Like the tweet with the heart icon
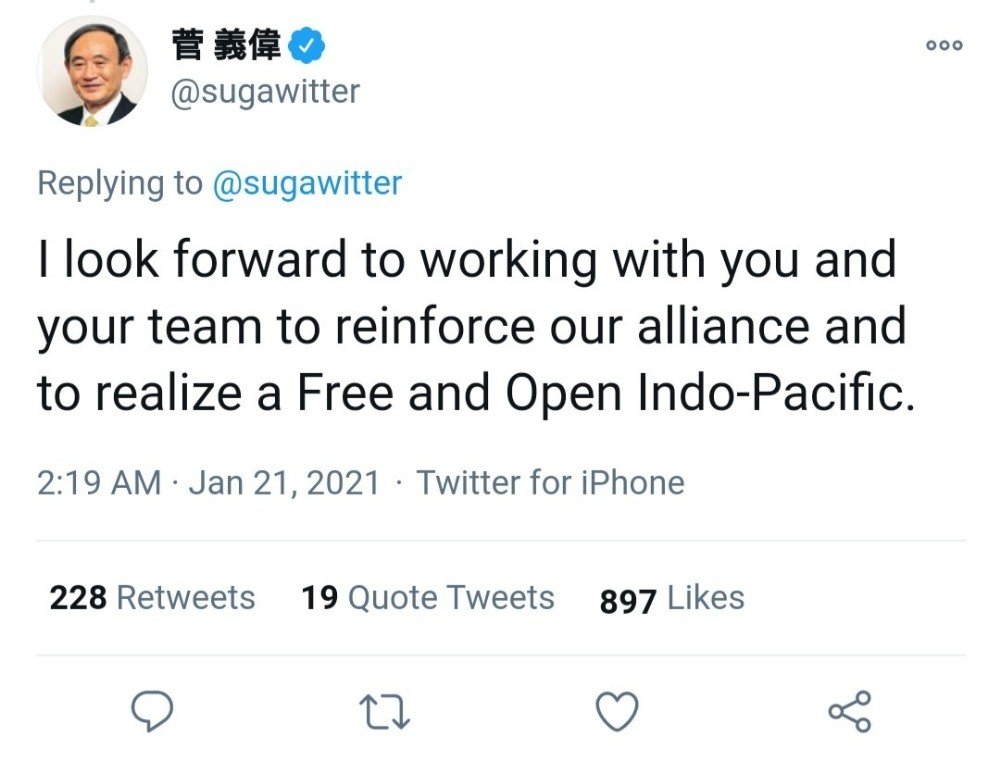The width and height of the screenshot is (1000, 761). tap(616, 712)
